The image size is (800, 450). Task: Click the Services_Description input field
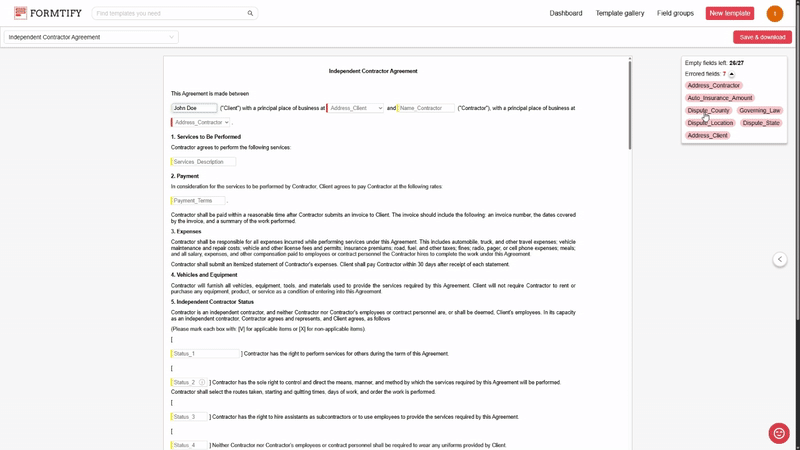point(204,162)
